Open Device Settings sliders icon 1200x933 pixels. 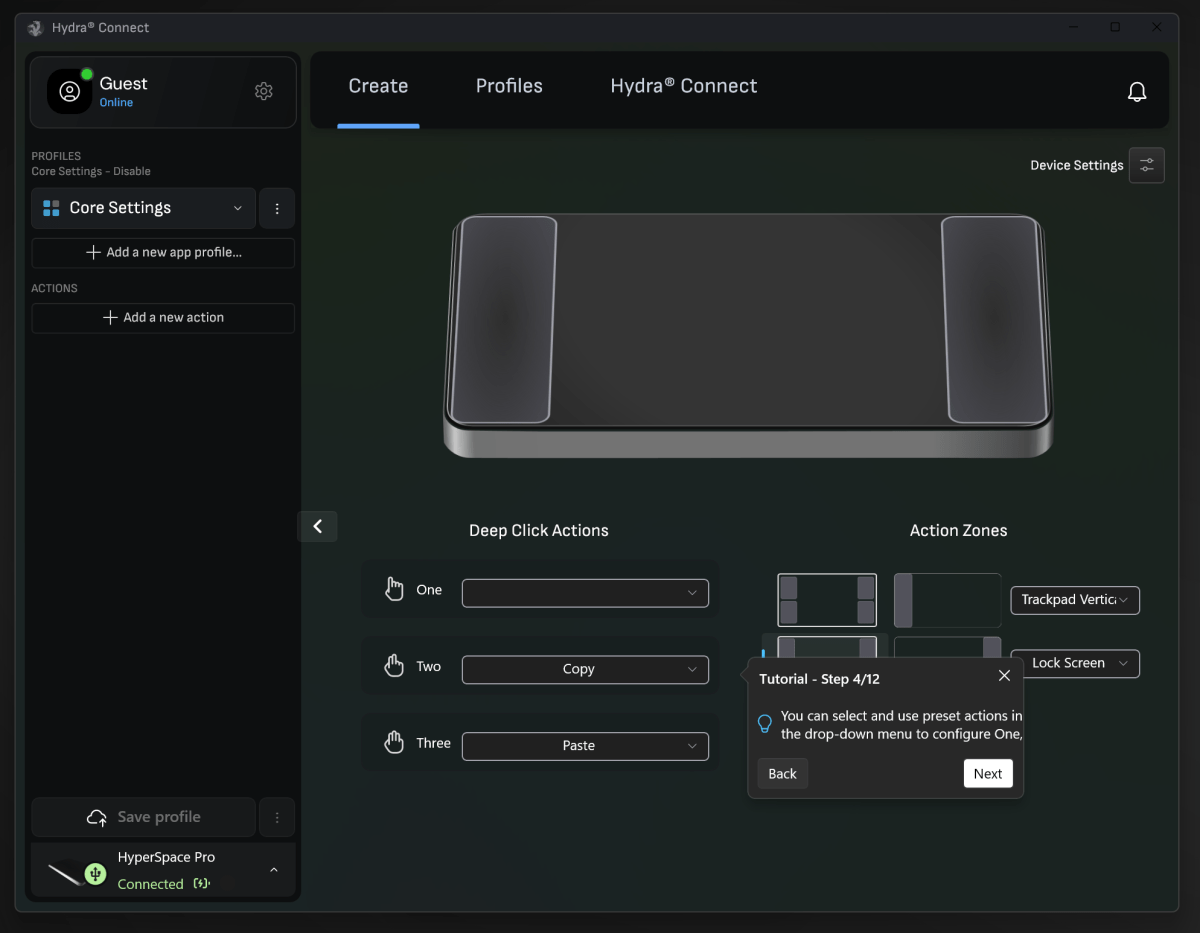[1146, 165]
